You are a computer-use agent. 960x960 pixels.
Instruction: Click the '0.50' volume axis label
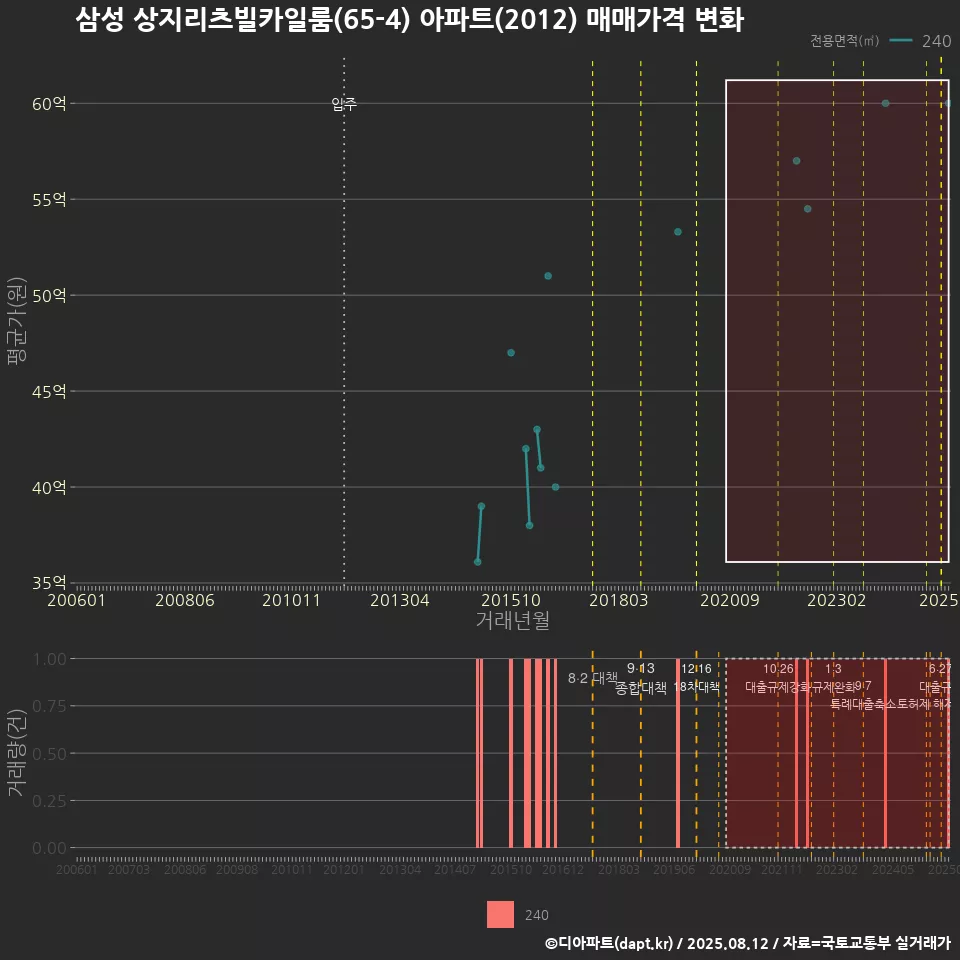coord(50,754)
